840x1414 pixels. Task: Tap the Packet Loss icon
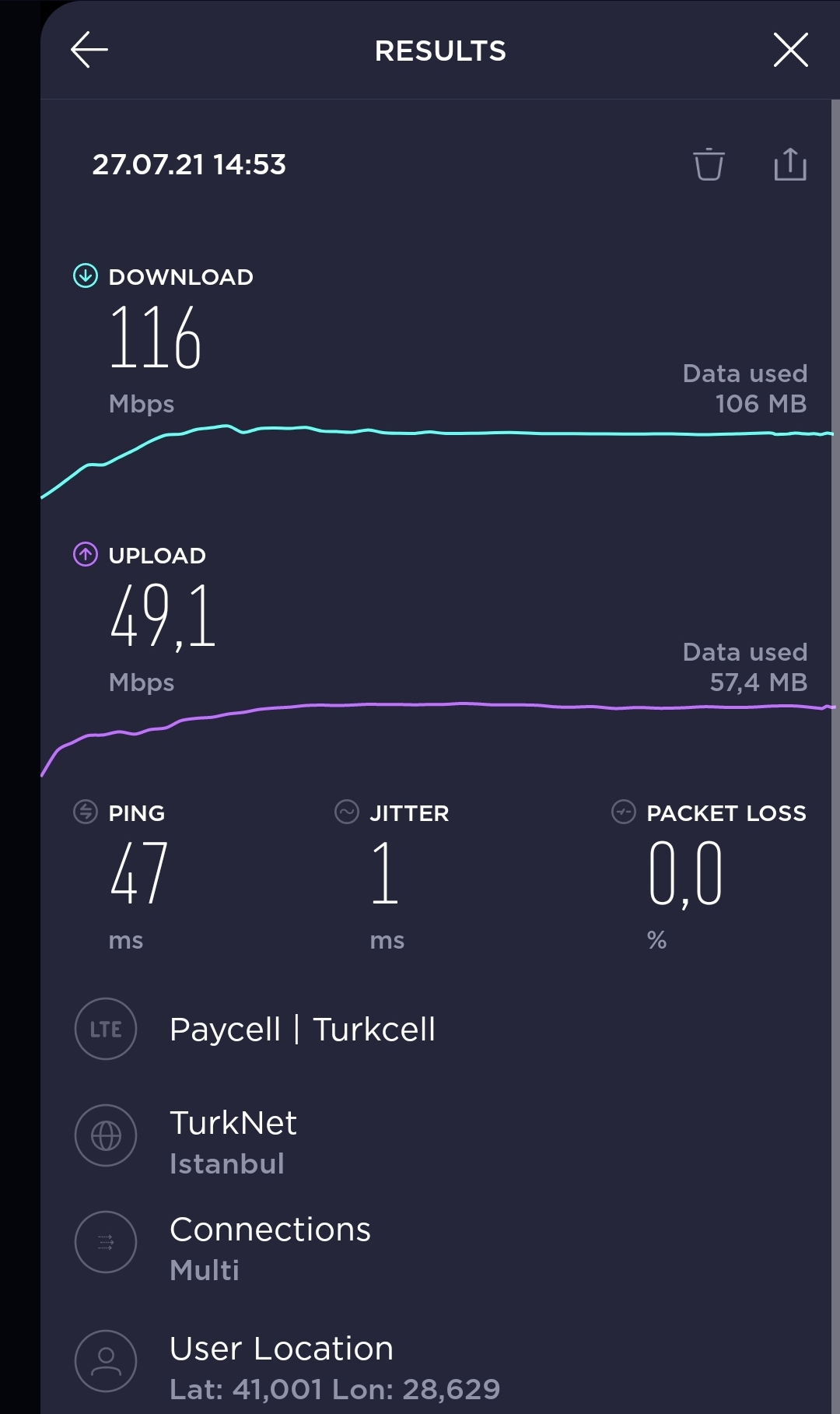[624, 812]
